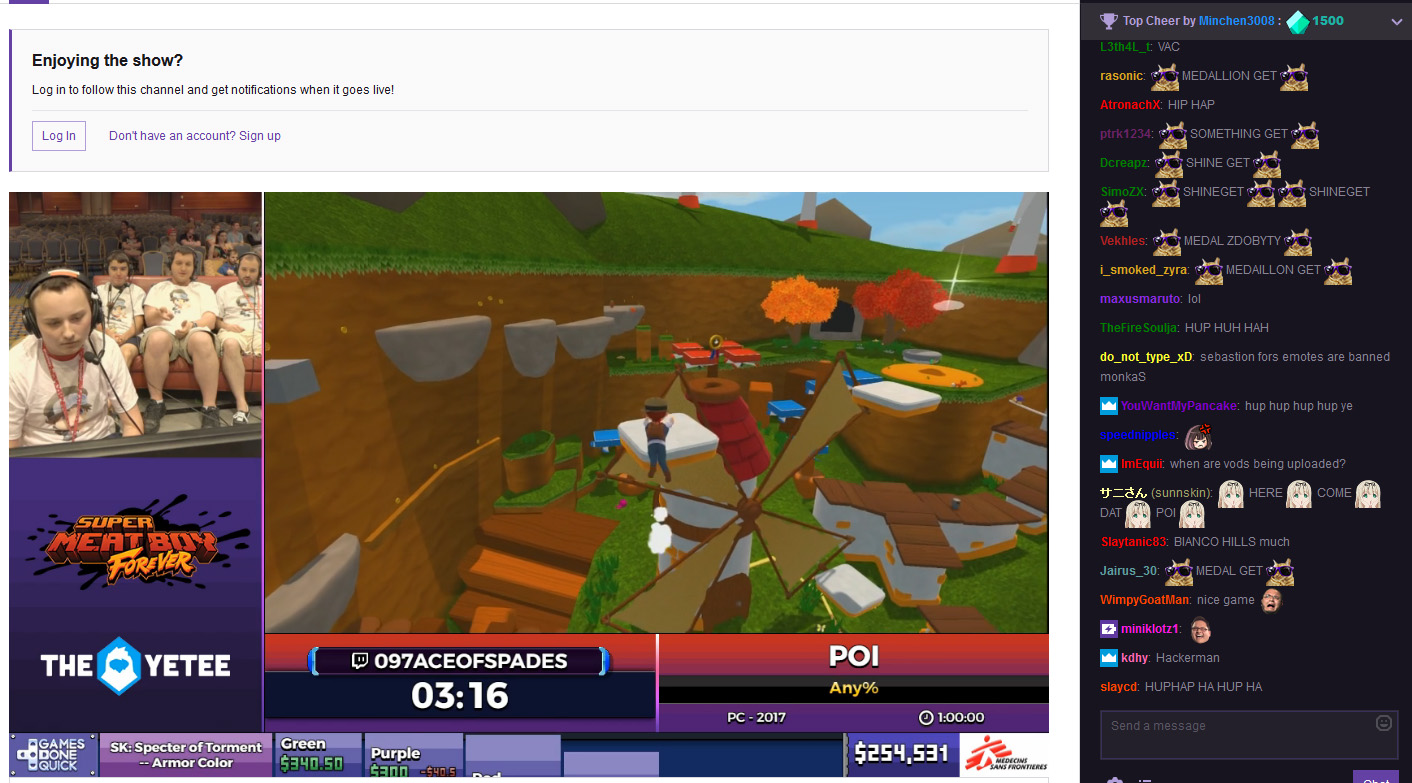Click username Vekhles in chat
The height and width of the screenshot is (783, 1412).
[x=1123, y=241]
